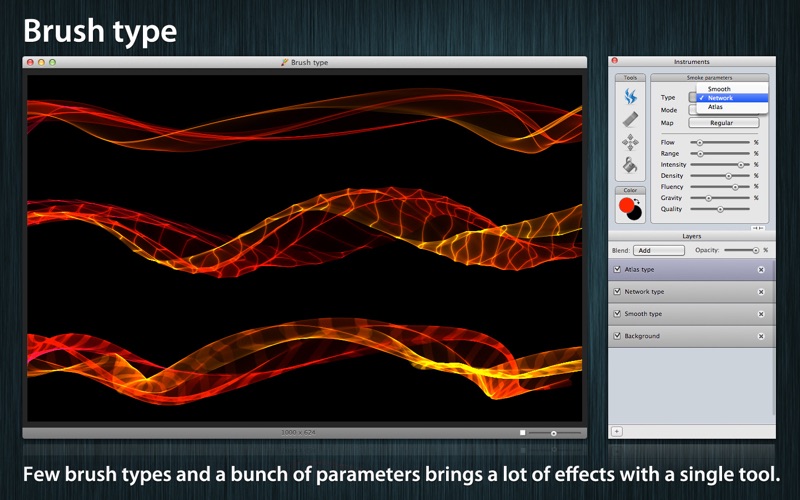
Task: Remove the Network type layer
Action: click(x=760, y=292)
